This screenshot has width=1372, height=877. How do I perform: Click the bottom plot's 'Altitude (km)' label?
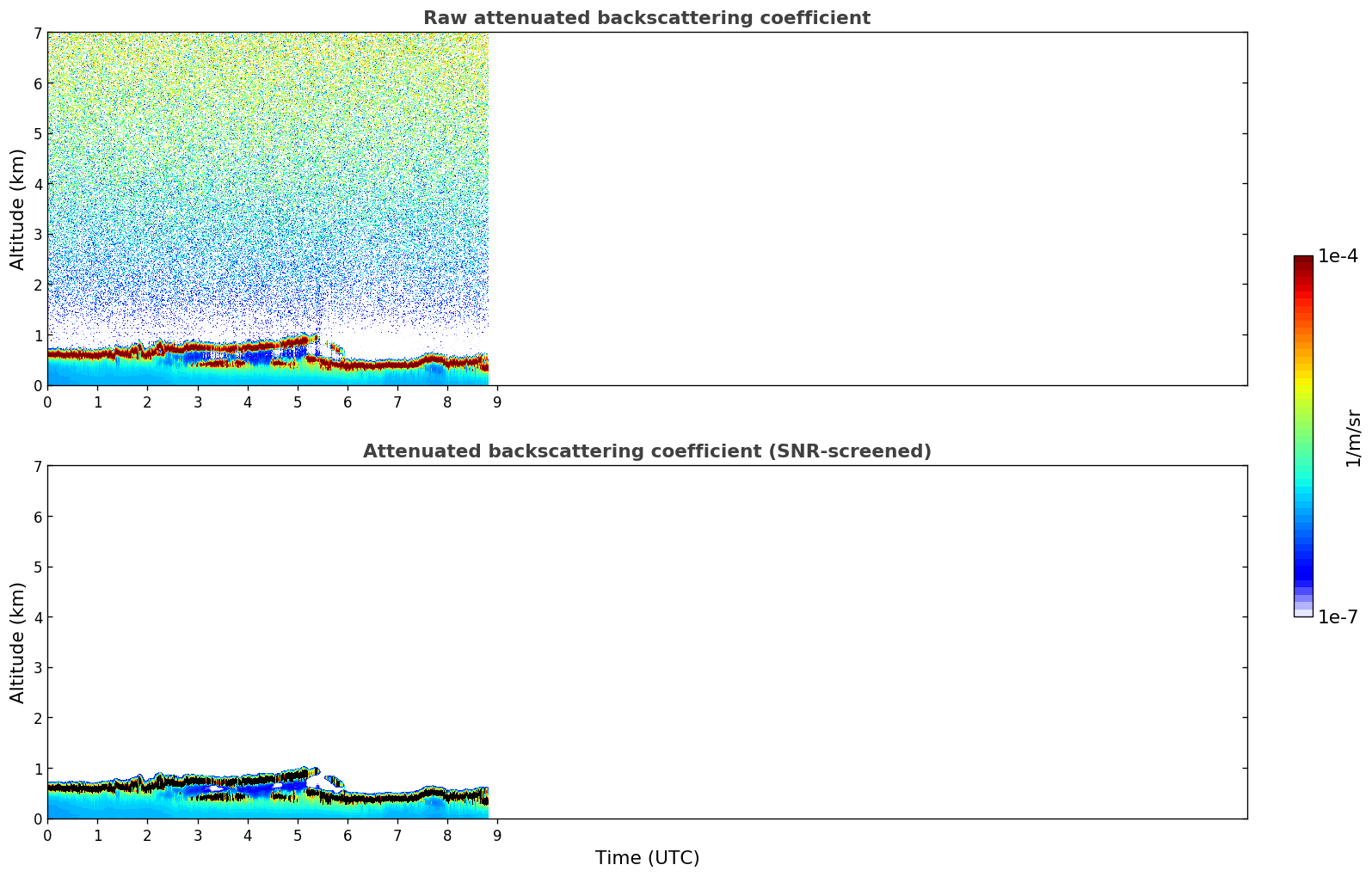pyautogui.click(x=18, y=642)
